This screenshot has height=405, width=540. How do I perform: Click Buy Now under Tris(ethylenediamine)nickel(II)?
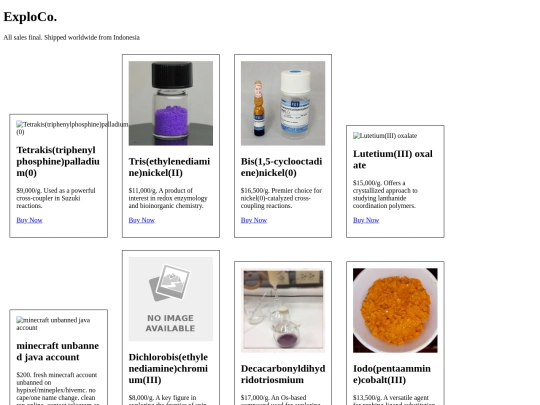(x=142, y=220)
